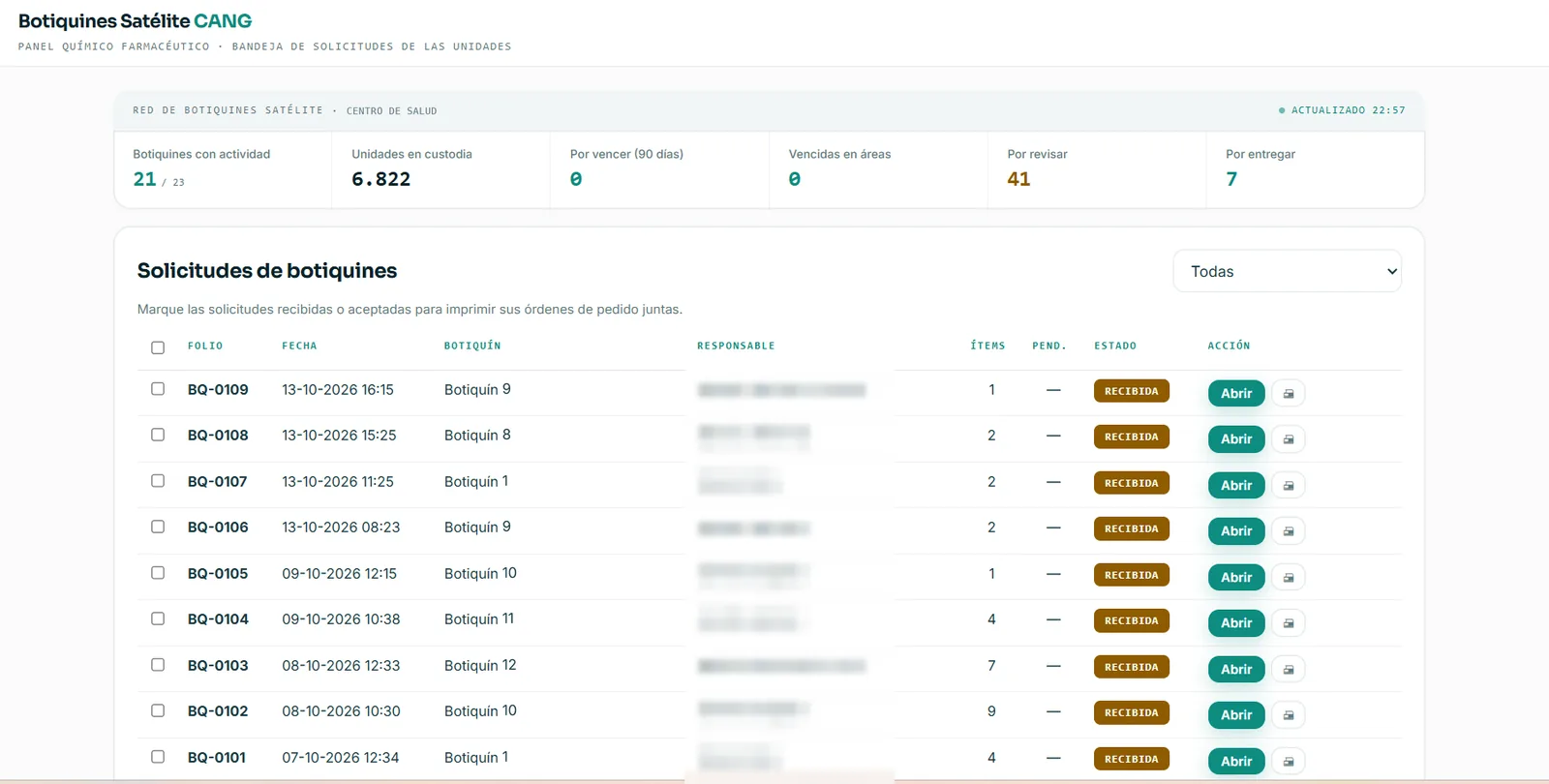
Task: Select the Por entregar summary card
Action: (x=1315, y=169)
